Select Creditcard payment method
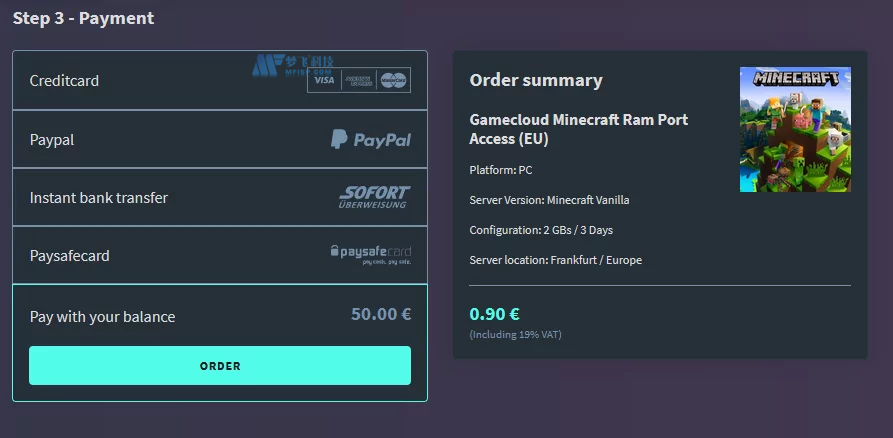The image size is (893, 438). click(x=65, y=81)
